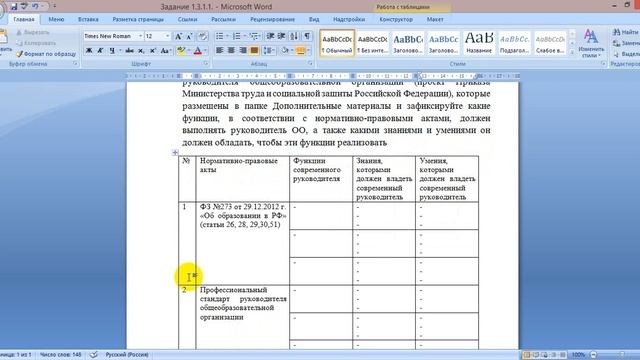Click the Grow Font button
Image resolution: width=640 pixels, height=360 pixels.
coord(178,36)
